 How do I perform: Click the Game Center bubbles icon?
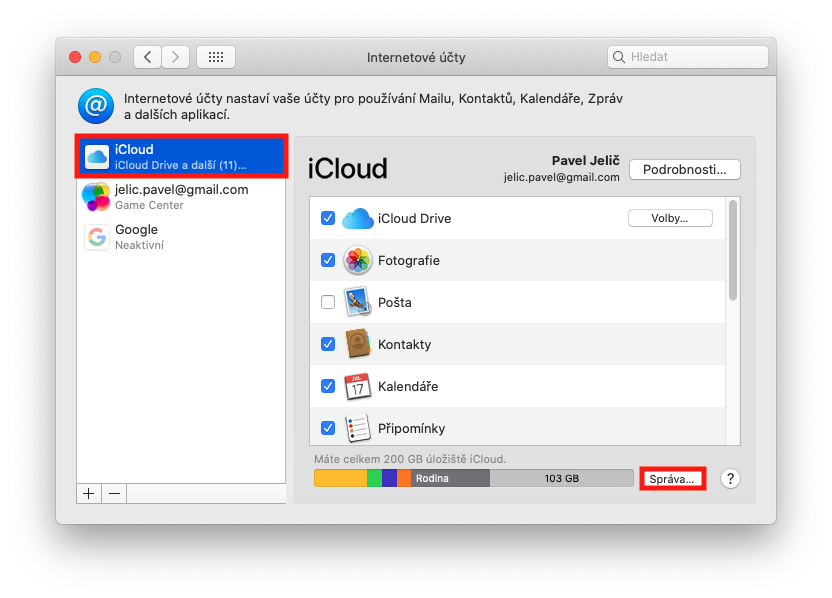(97, 197)
